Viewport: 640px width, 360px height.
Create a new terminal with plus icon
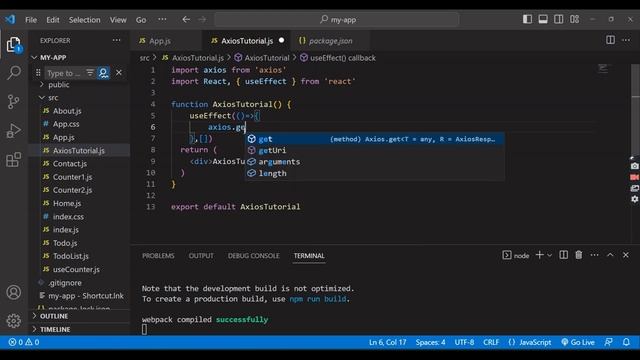[x=539, y=255]
